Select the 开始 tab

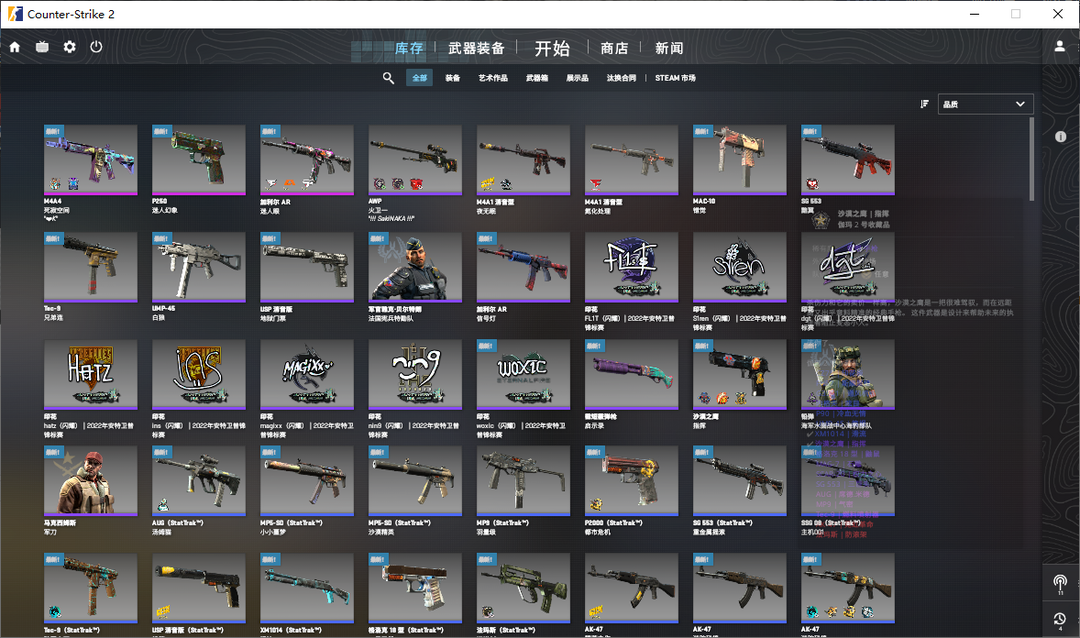click(552, 48)
